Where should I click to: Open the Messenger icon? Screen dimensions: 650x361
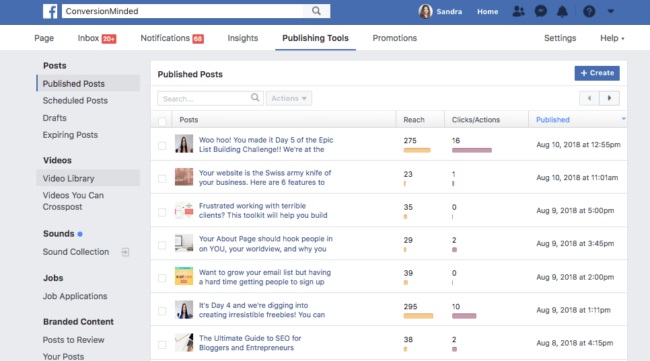(541, 11)
